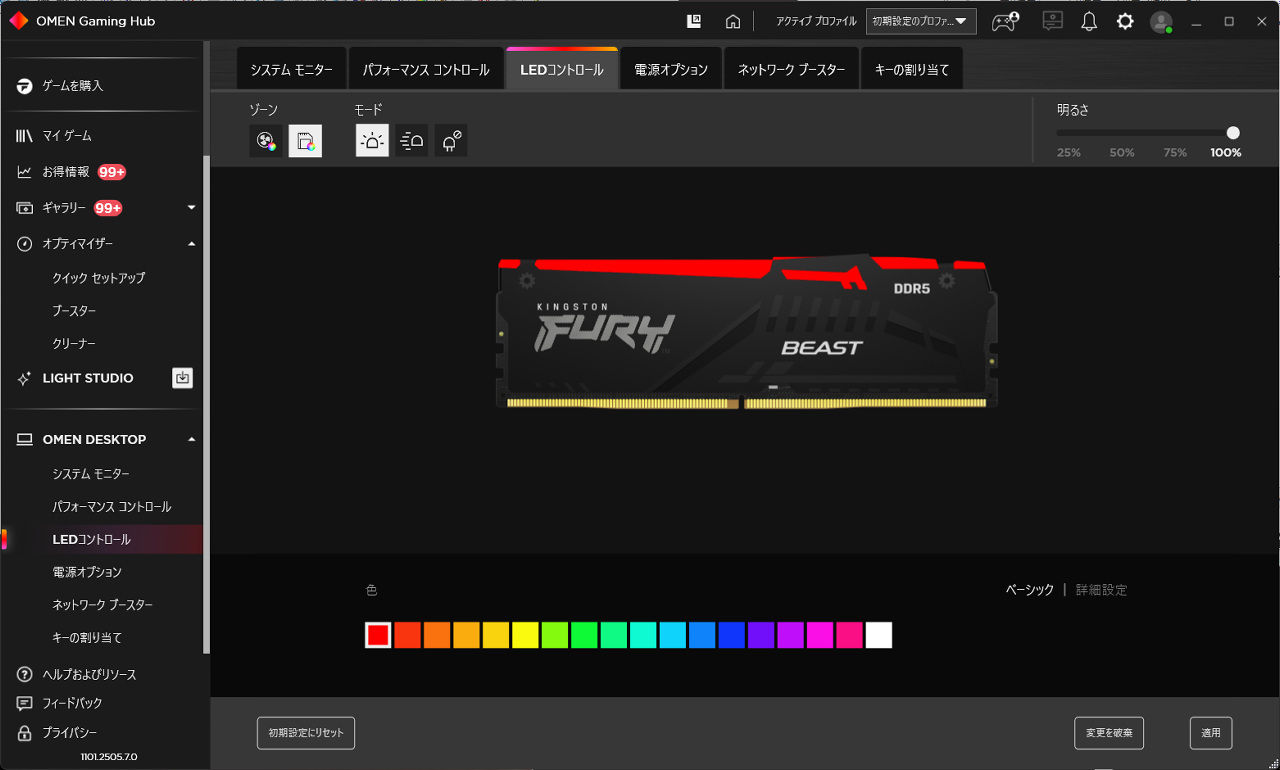
Task: Open the user account avatar
Action: click(1161, 22)
